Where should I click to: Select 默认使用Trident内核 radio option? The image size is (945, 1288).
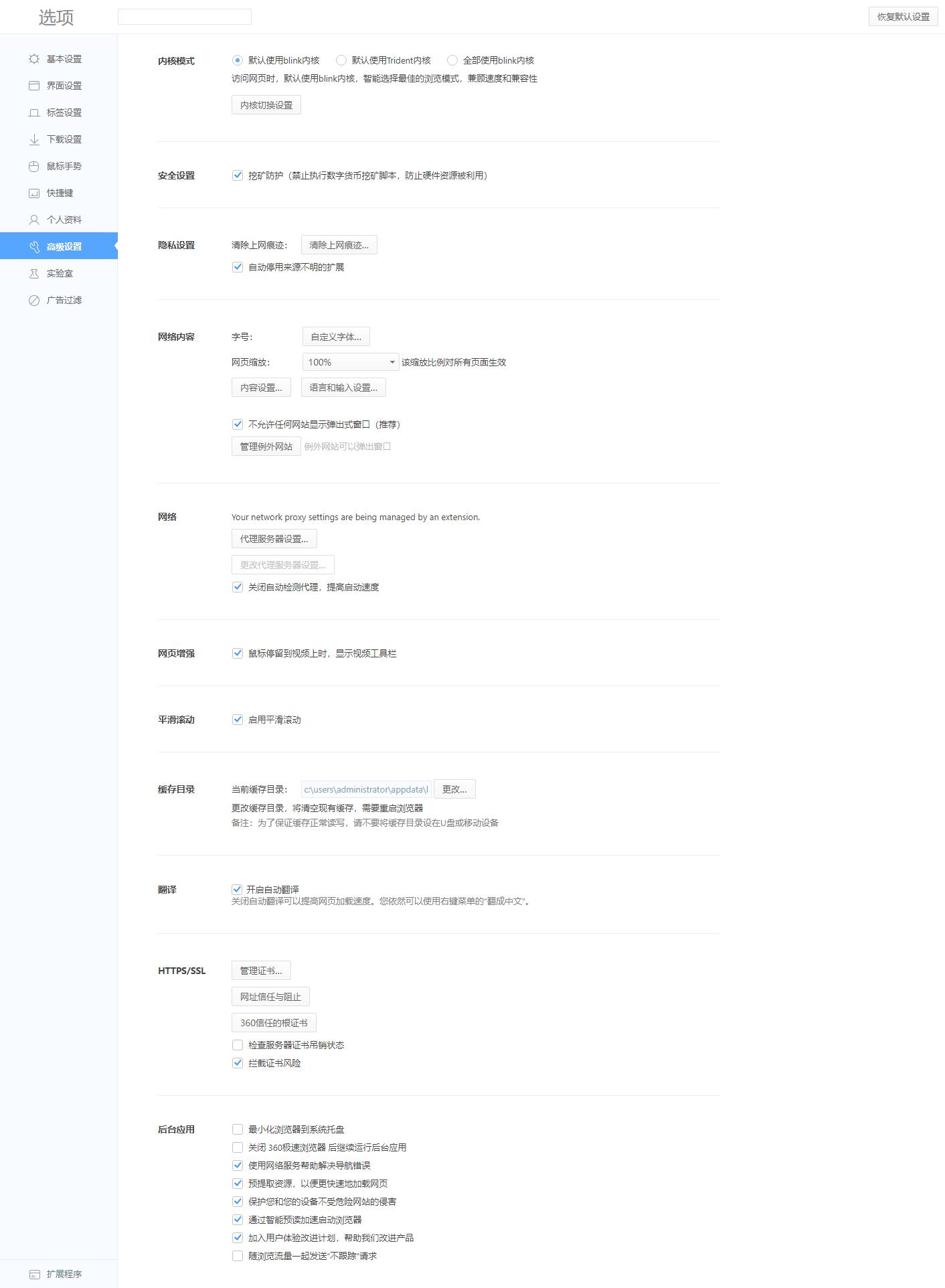click(x=341, y=60)
